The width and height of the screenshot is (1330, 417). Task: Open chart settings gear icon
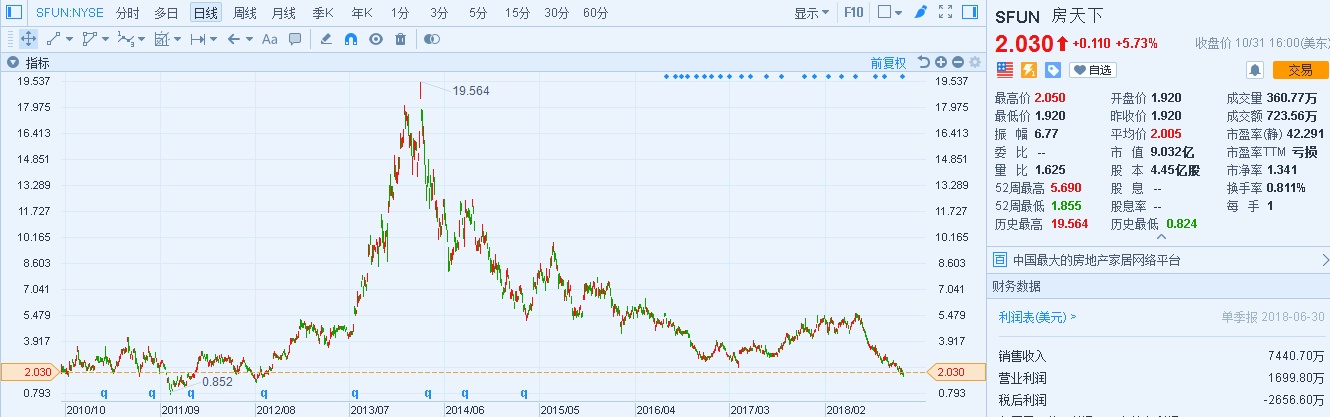tap(975, 62)
